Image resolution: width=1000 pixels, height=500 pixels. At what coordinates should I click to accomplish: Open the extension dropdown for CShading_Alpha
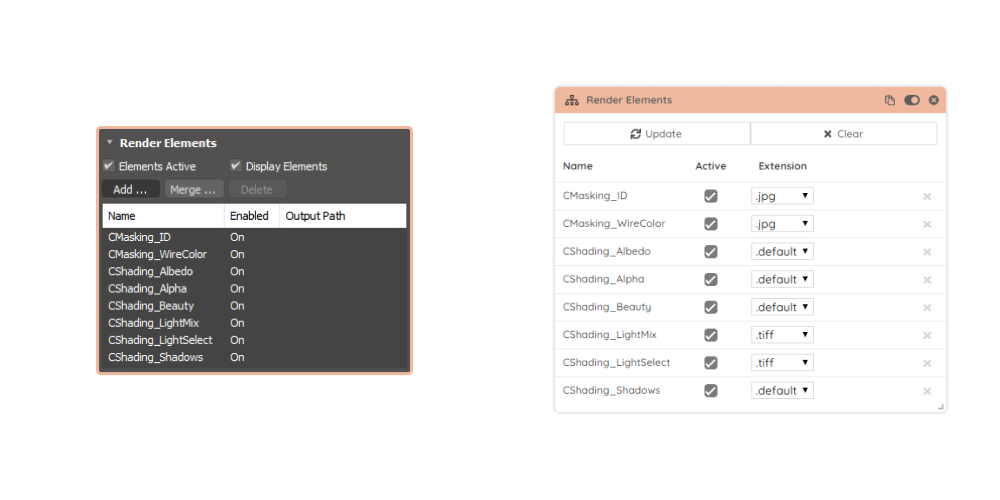tap(783, 279)
